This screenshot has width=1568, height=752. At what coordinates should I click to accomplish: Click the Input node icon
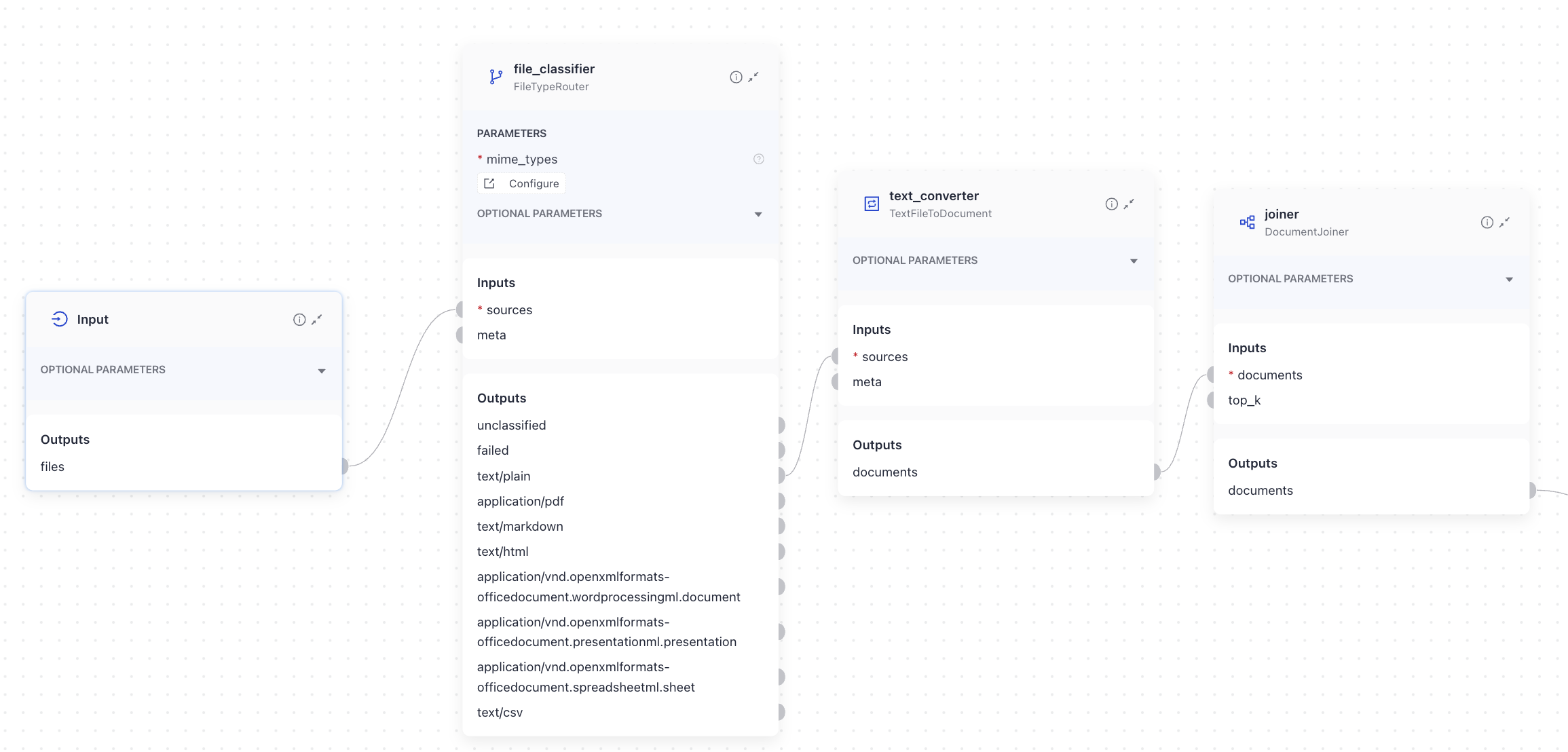(x=58, y=318)
